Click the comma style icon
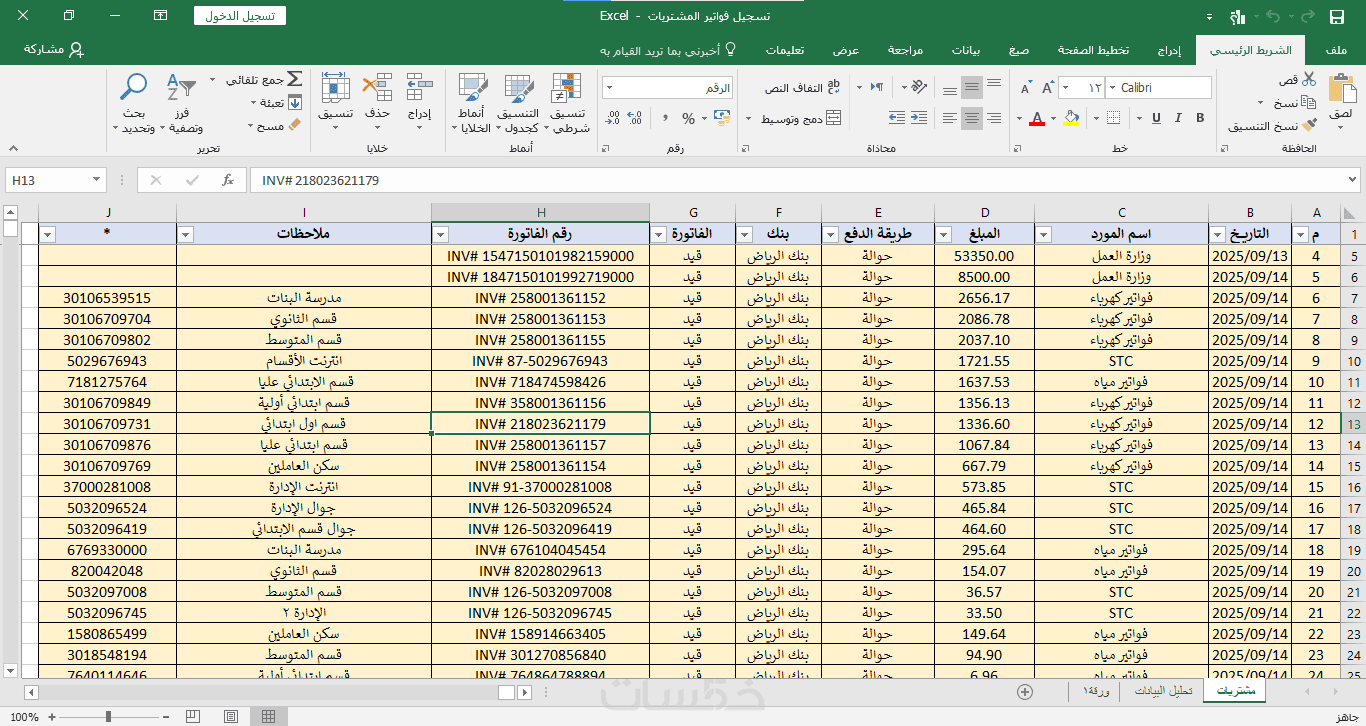This screenshot has width=1366, height=726. (665, 118)
